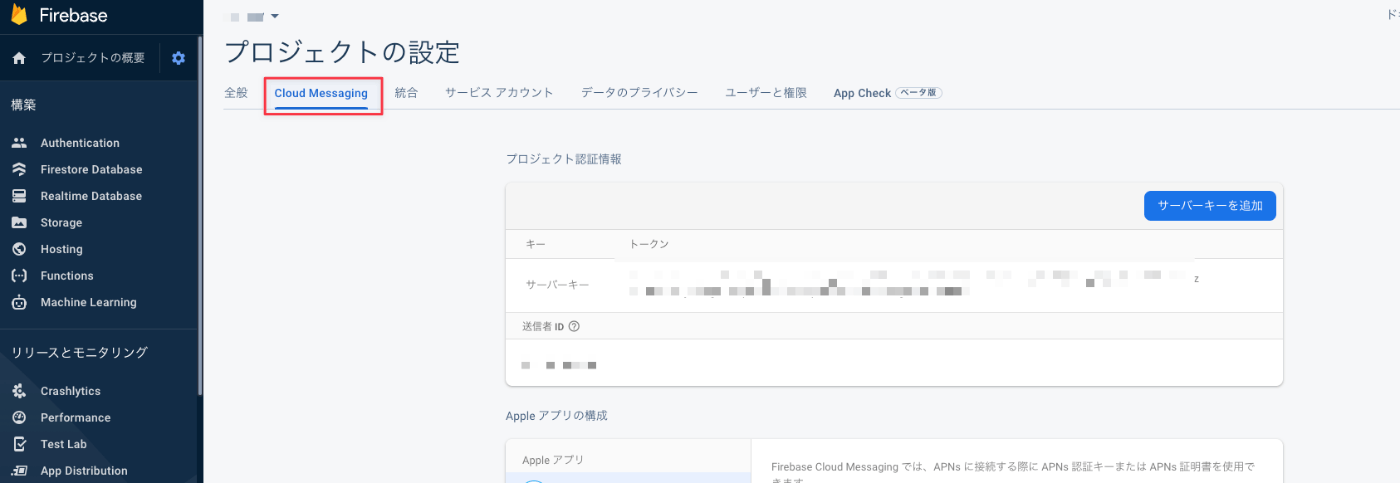Open プロジェクトの概要 link in sidebar
The image size is (1400, 483).
point(93,58)
